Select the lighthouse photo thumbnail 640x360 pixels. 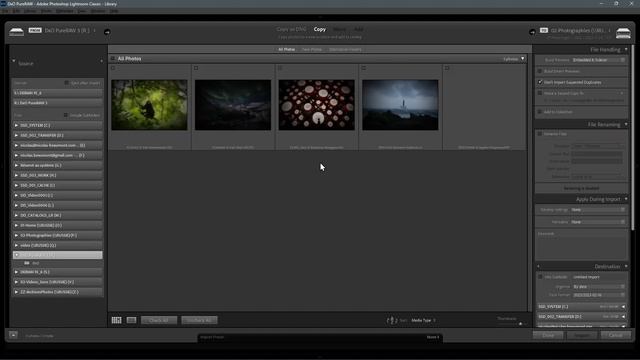[x=400, y=105]
